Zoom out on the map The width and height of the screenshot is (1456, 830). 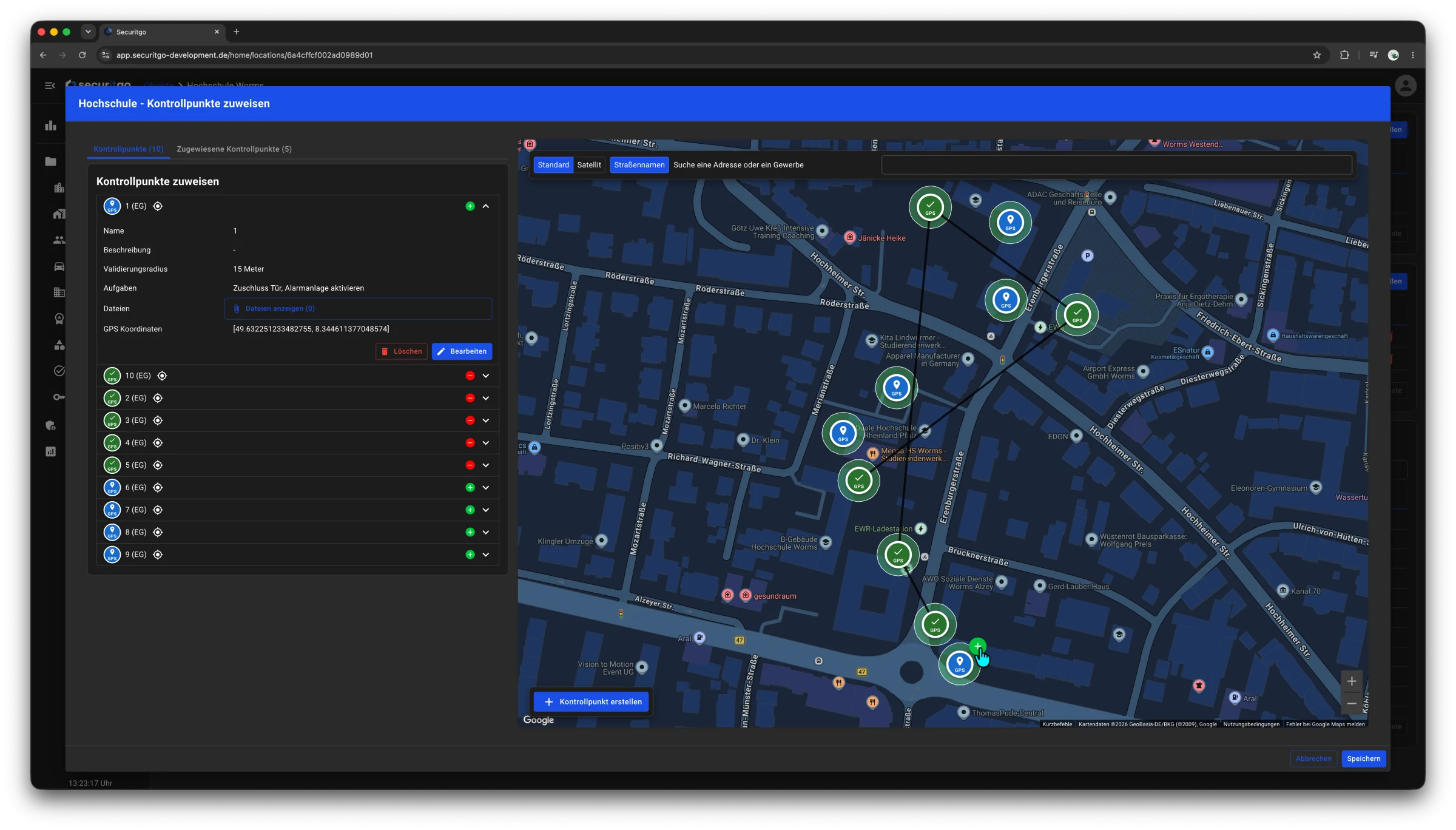pos(1352,703)
